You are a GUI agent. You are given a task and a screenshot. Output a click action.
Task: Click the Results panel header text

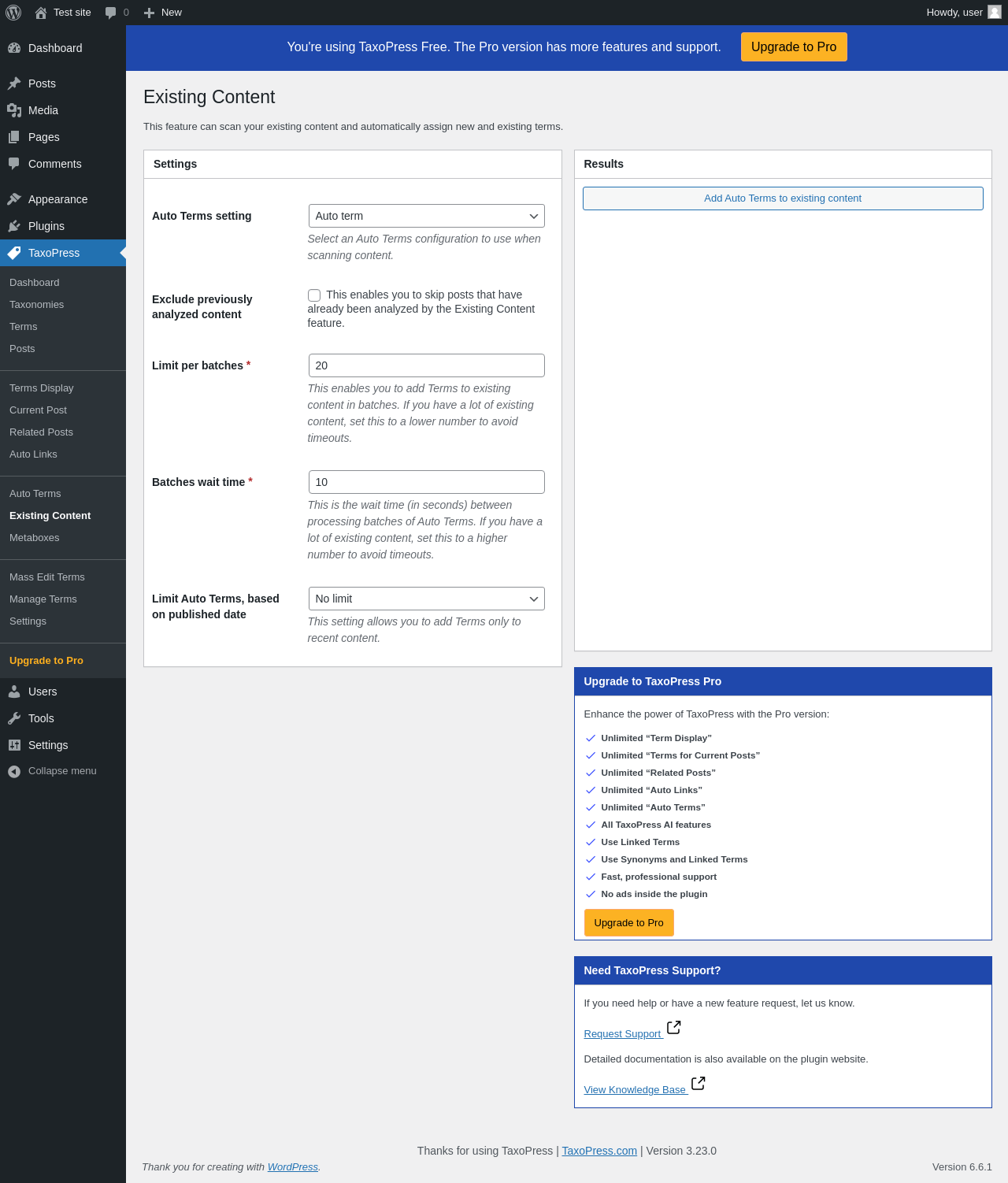pos(604,164)
